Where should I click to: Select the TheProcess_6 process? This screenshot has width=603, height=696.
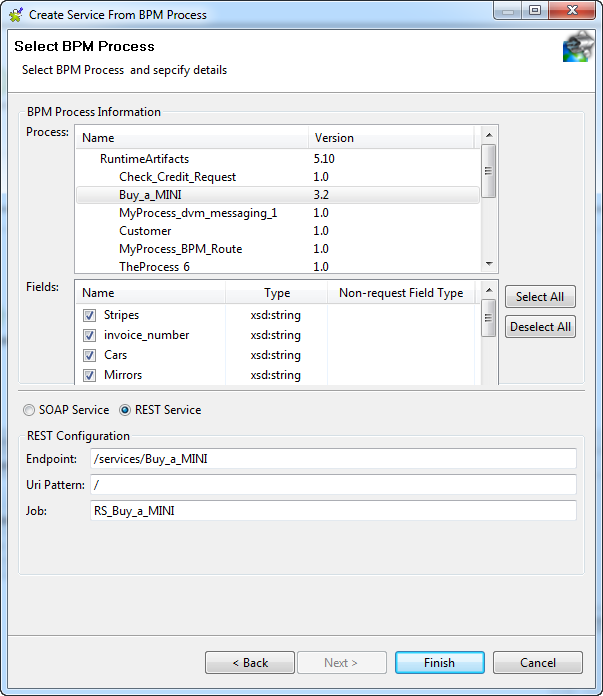pos(154,267)
